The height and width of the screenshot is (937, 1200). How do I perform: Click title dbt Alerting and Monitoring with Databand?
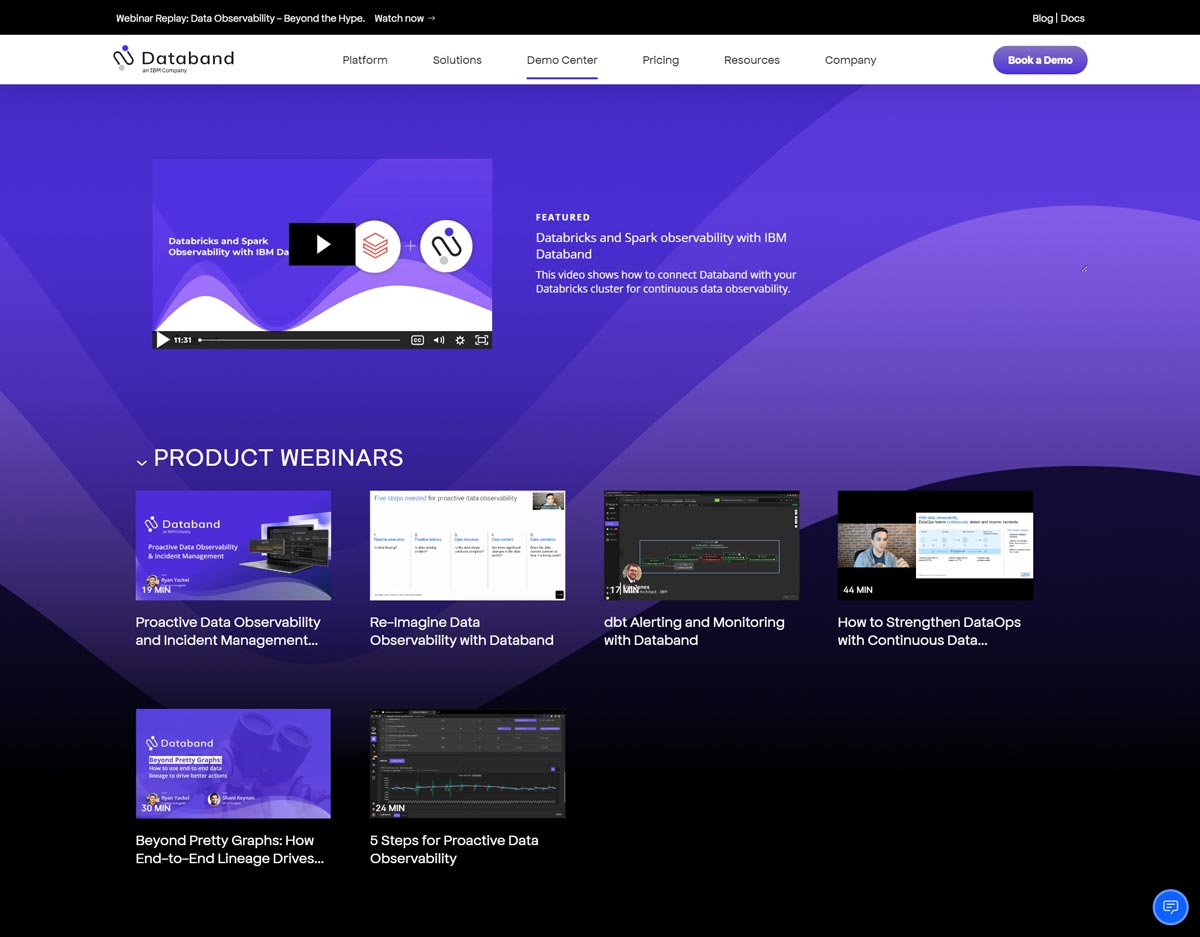pyautogui.click(x=694, y=631)
